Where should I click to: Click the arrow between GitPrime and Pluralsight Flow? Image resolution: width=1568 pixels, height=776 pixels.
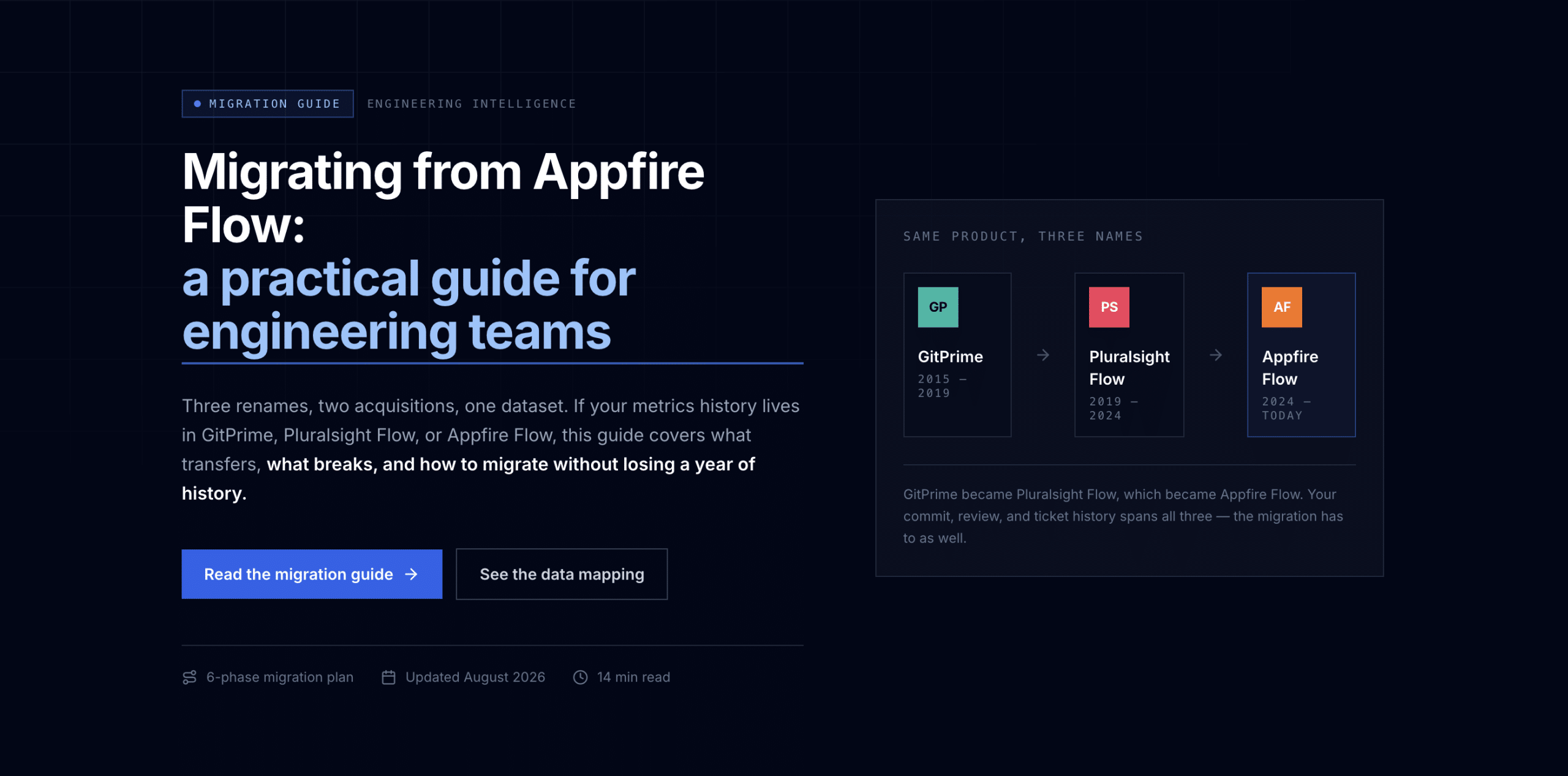pos(1042,355)
